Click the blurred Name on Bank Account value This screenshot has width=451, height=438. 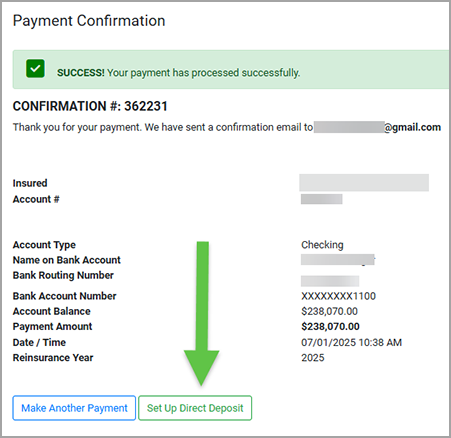point(338,260)
